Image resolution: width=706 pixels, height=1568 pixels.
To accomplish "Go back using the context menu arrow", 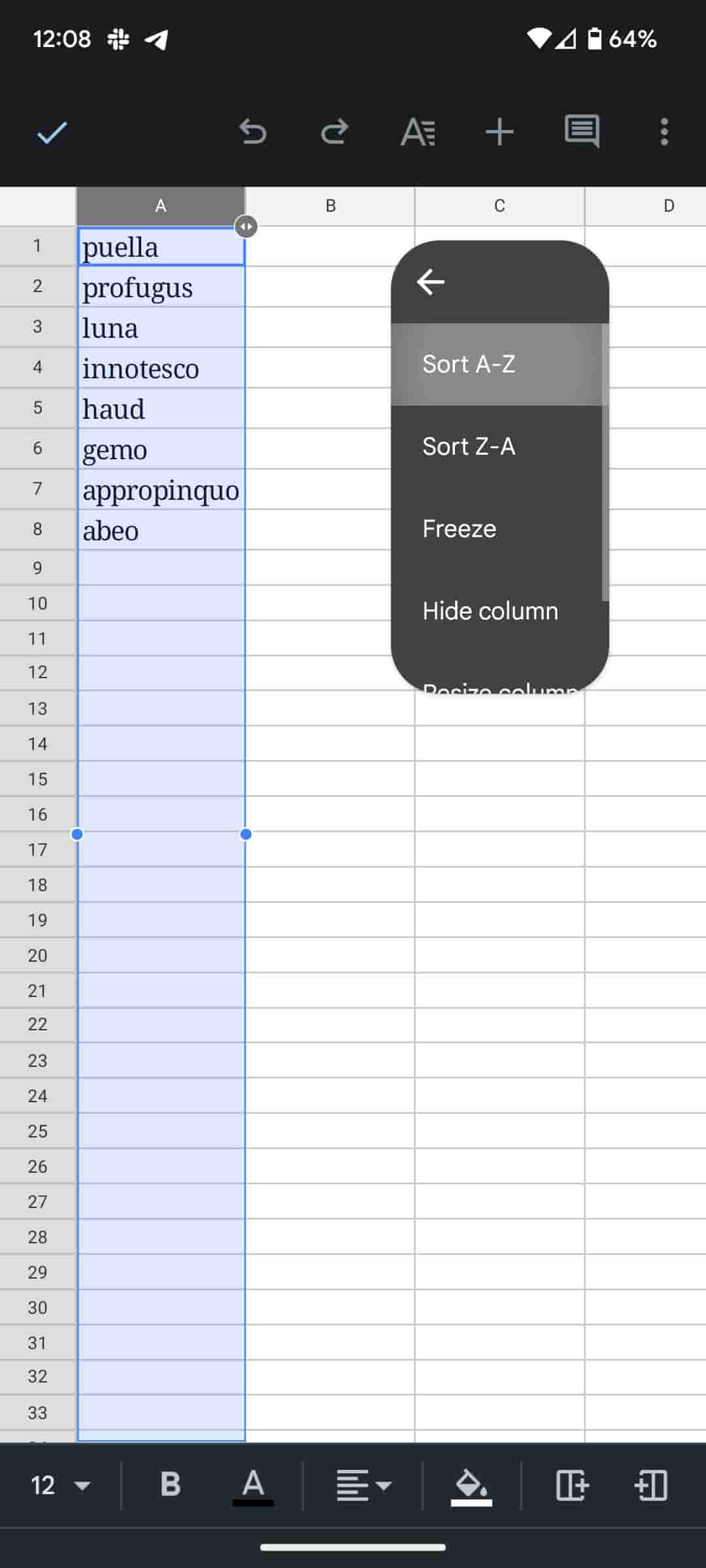I will pos(431,282).
